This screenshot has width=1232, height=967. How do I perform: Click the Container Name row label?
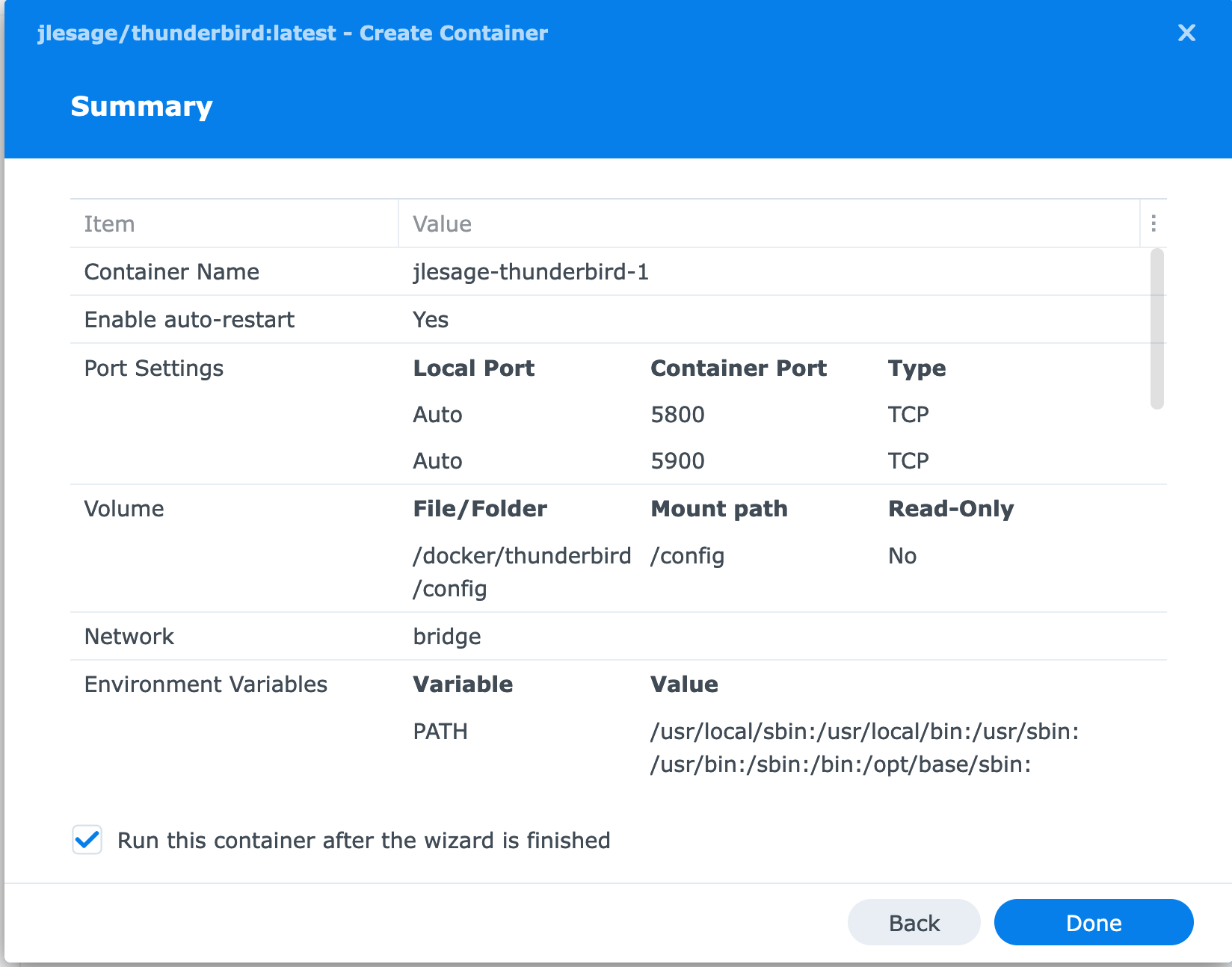click(172, 272)
